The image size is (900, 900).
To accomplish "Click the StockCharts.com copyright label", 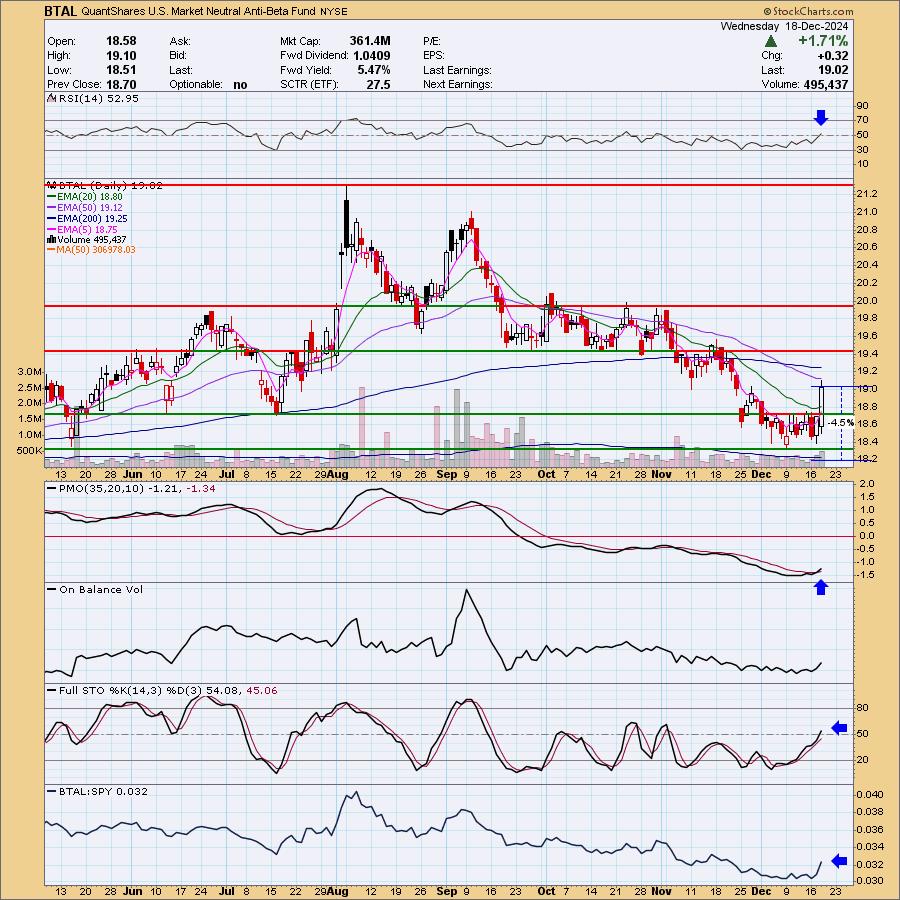I will (x=808, y=11).
